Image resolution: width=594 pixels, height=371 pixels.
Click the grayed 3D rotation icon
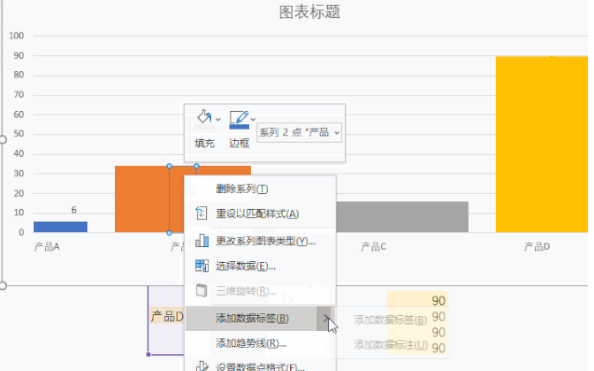tap(202, 290)
